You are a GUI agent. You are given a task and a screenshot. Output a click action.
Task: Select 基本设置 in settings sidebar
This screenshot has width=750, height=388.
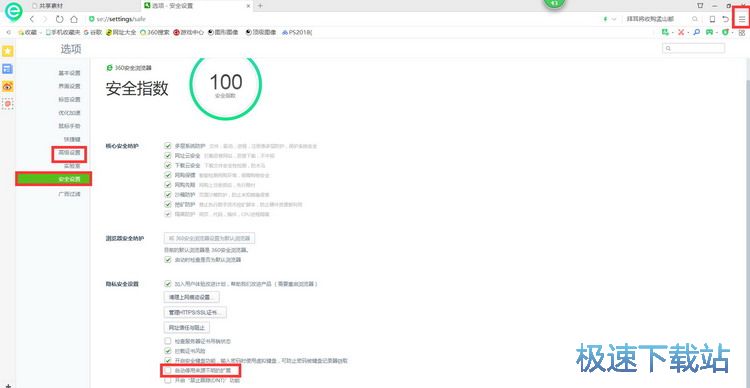(x=69, y=73)
